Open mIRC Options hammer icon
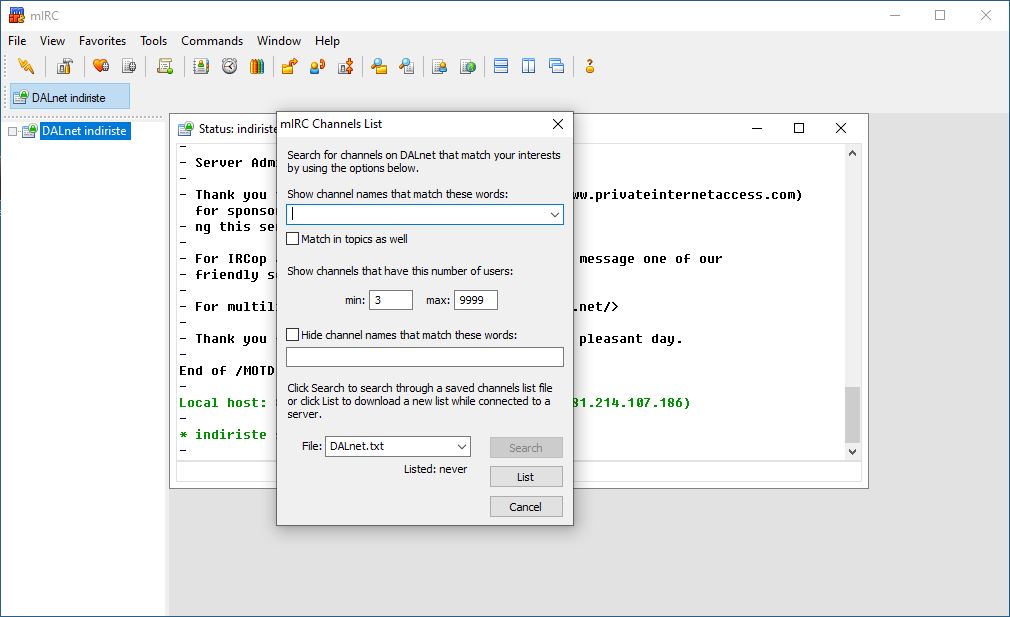 click(x=64, y=66)
